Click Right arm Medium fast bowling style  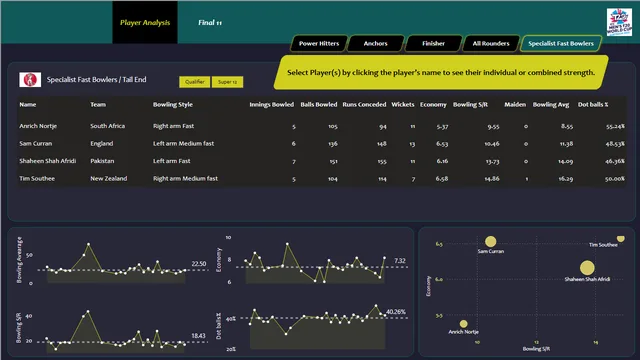[x=185, y=179]
